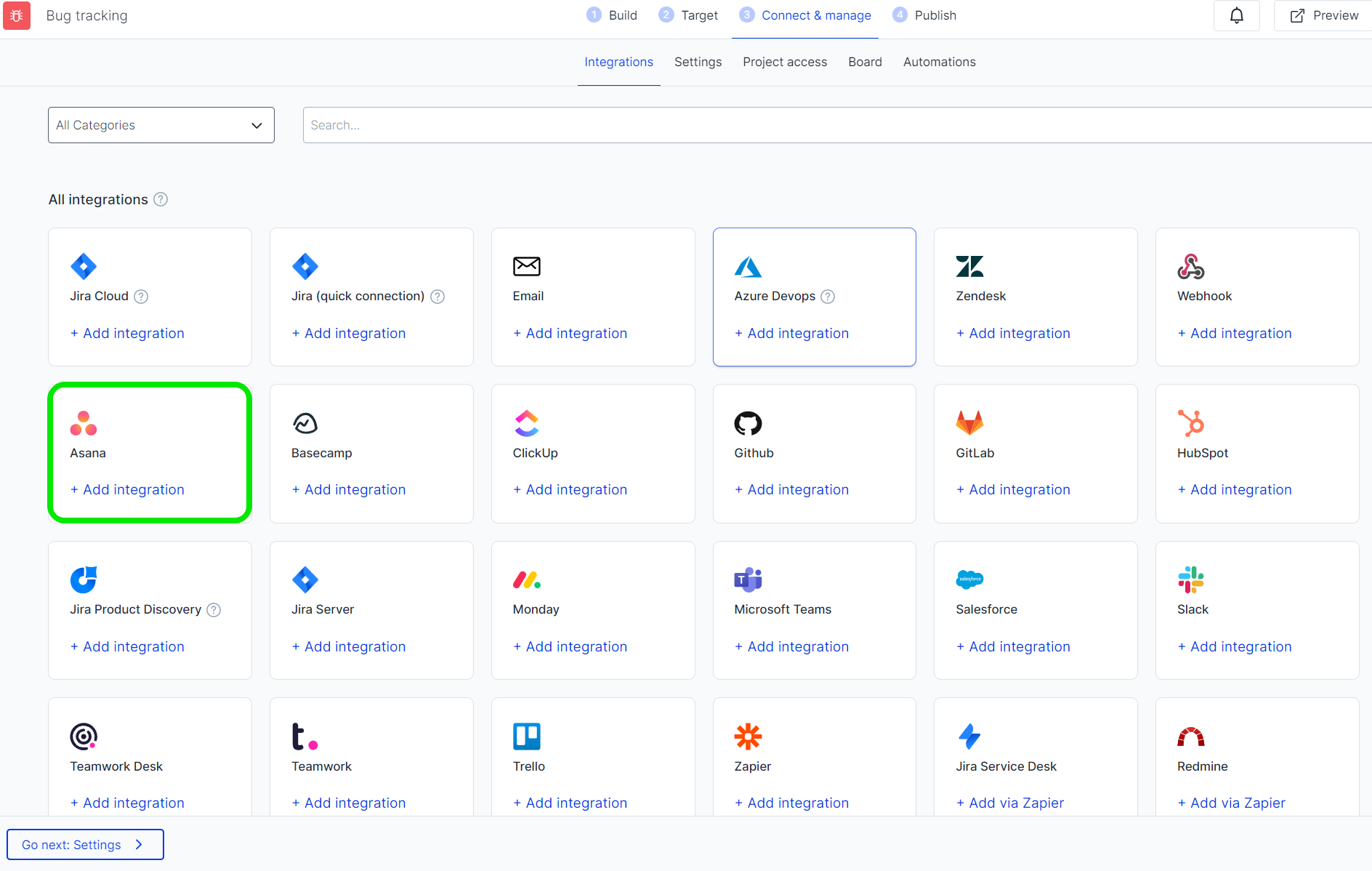The width and height of the screenshot is (1372, 871).
Task: Add integration for Microsoft Teams
Action: pos(791,647)
